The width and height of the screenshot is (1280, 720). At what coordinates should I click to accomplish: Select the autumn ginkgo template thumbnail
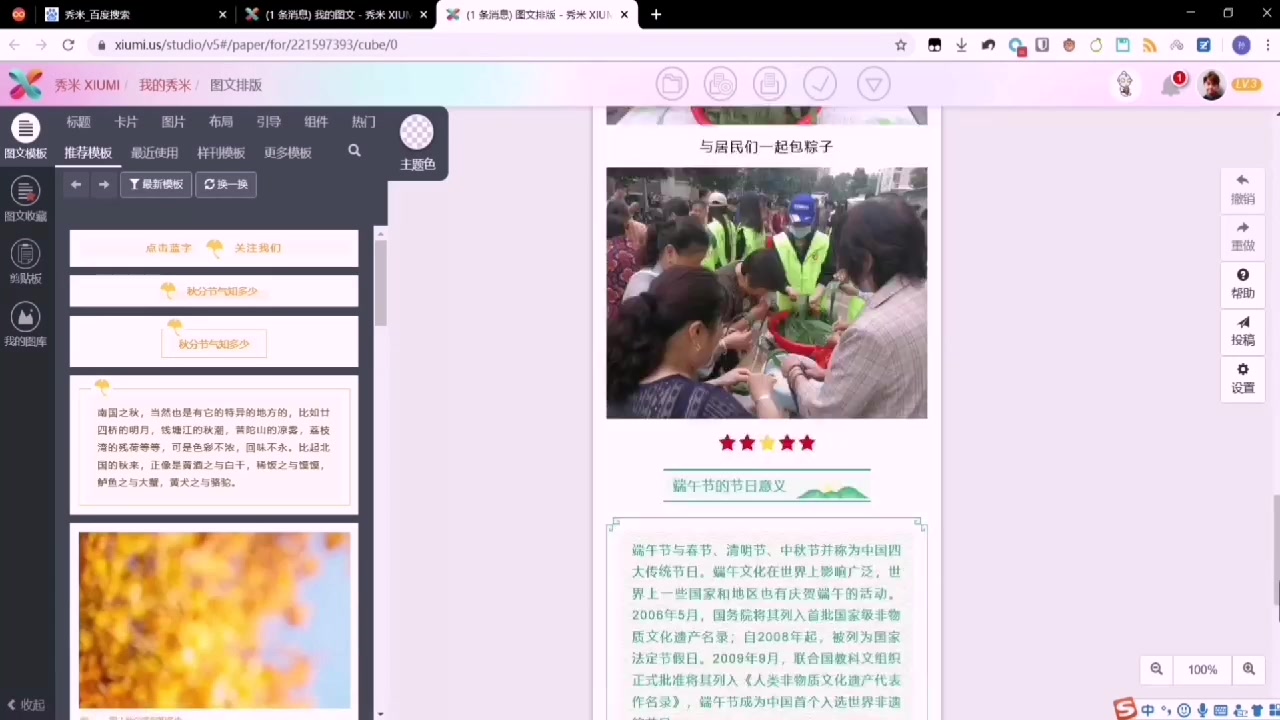pyautogui.click(x=213, y=618)
